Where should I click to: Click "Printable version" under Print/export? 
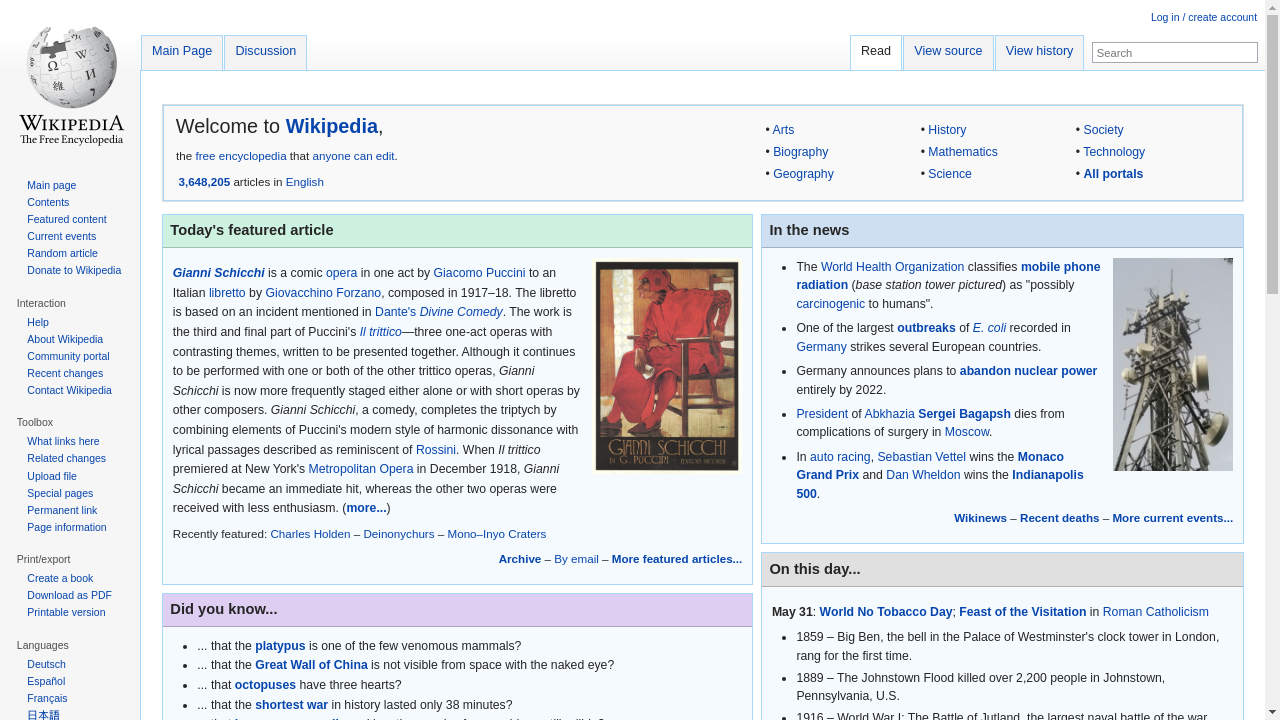66,612
